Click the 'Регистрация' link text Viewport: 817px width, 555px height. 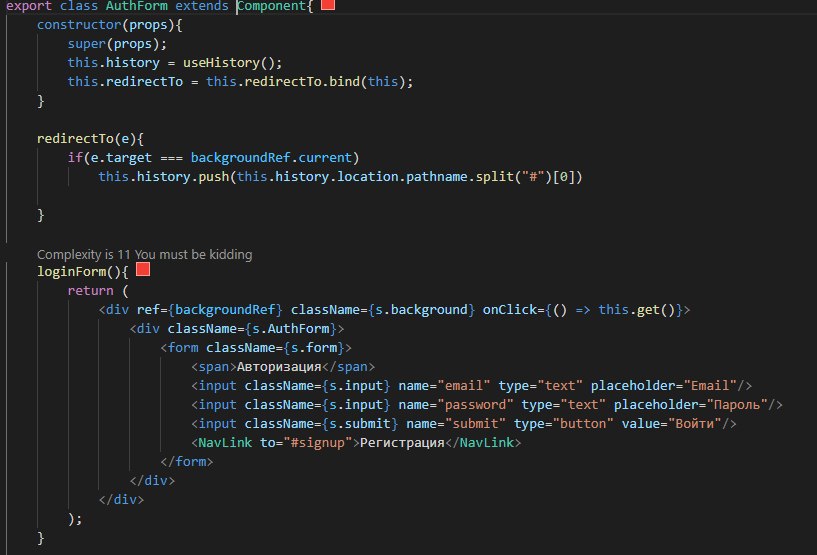click(402, 443)
